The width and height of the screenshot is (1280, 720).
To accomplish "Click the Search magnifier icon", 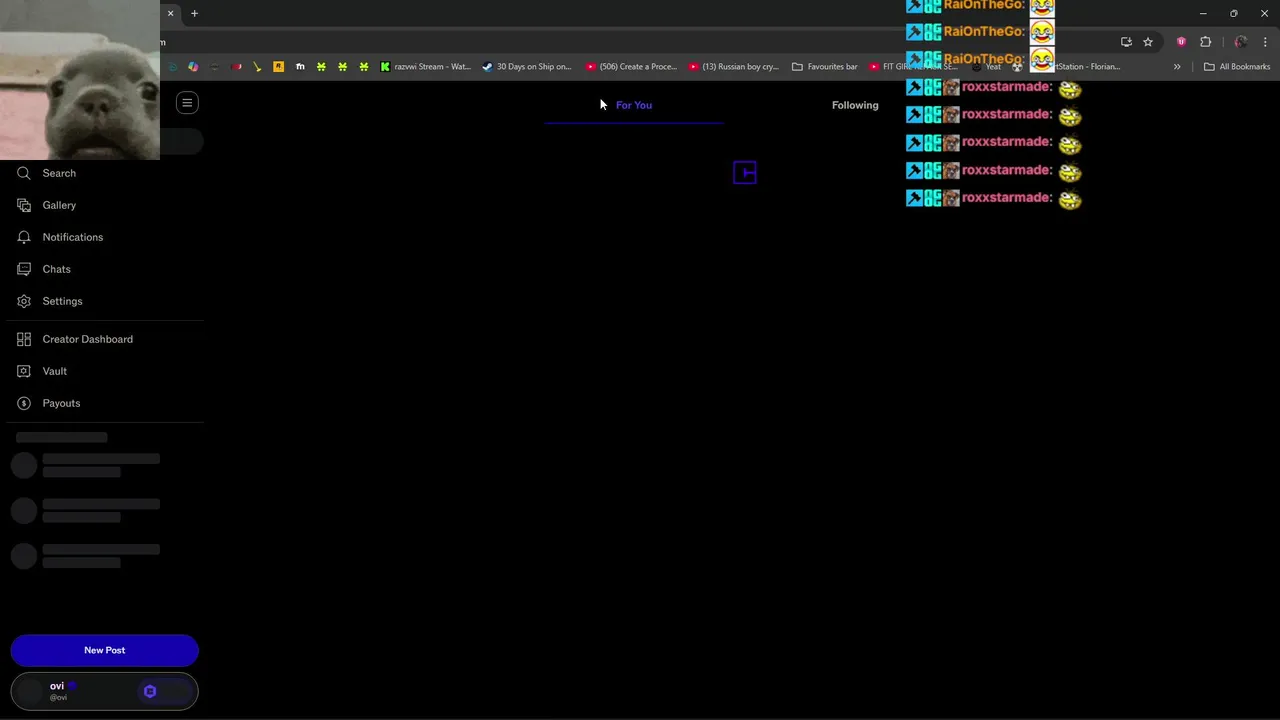I will [24, 173].
